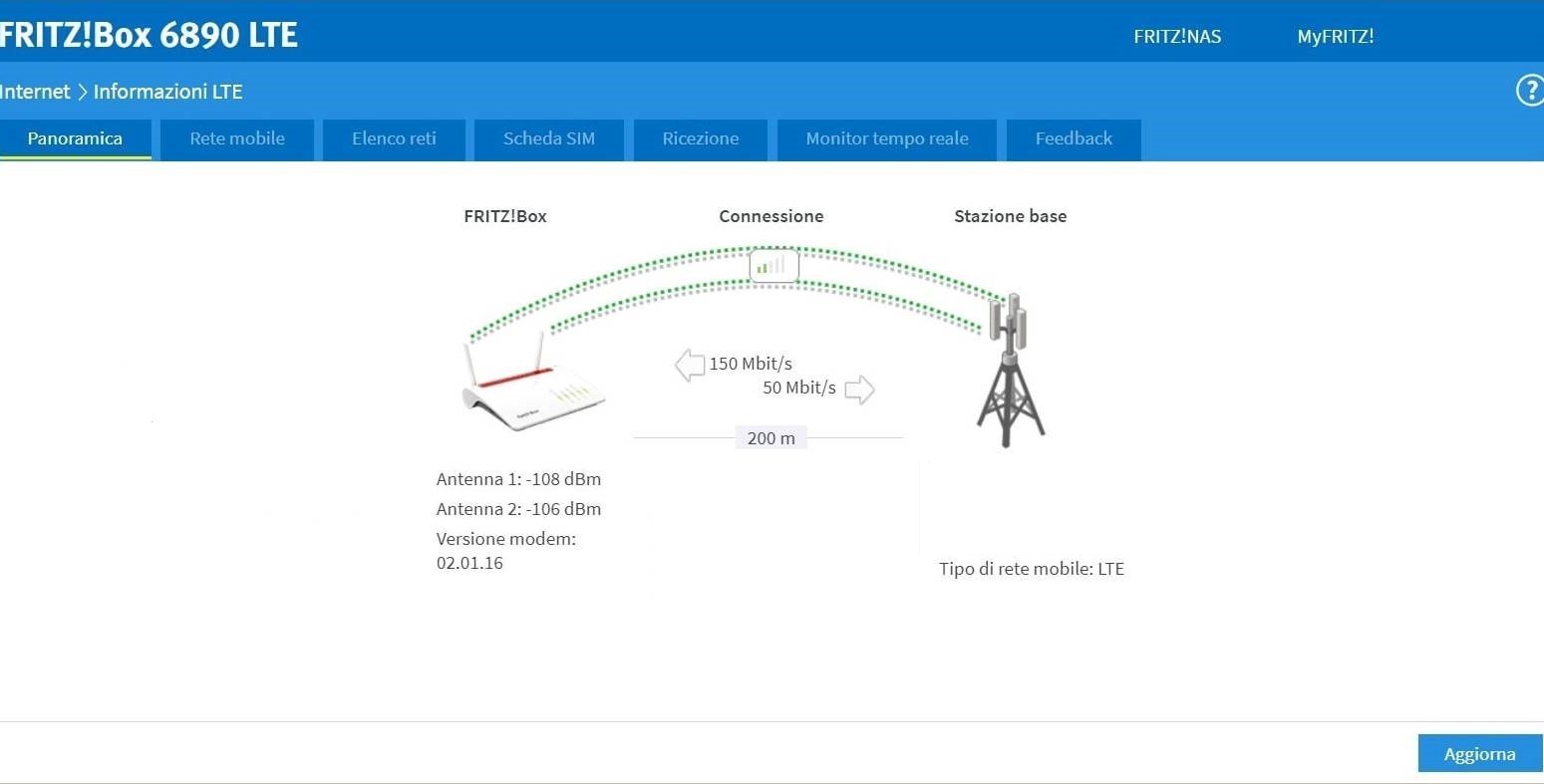Click the 150 Mbit/s download value

click(751, 364)
